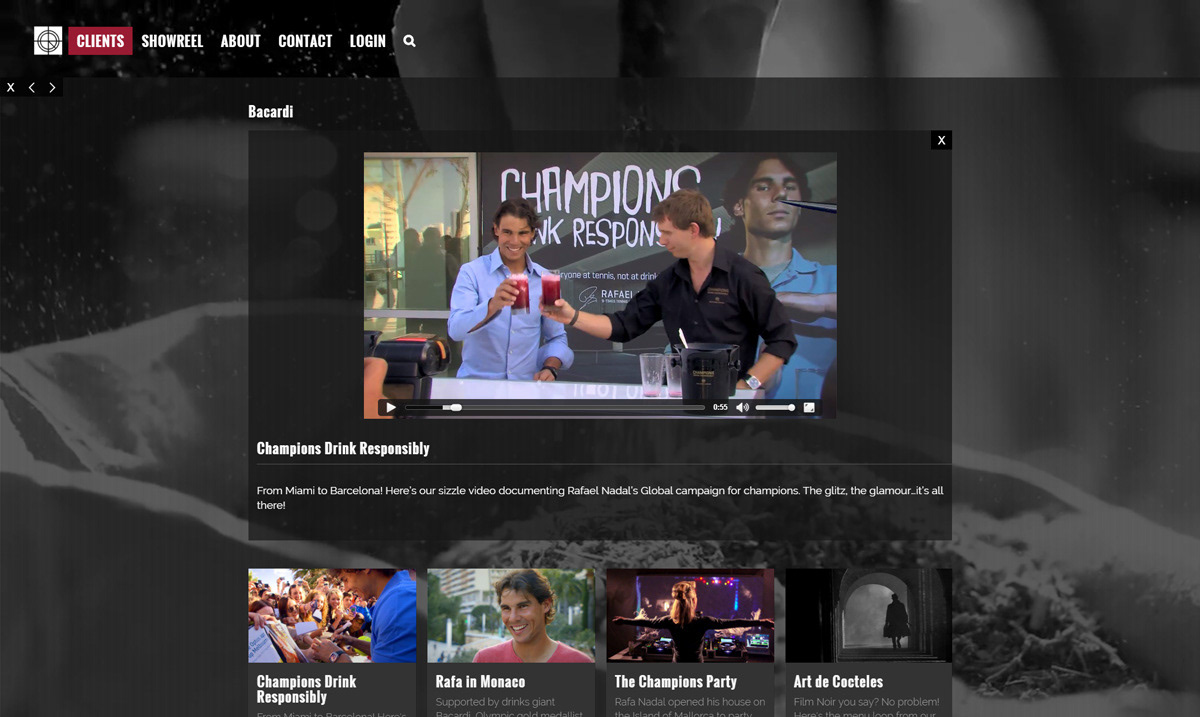Close the Bacardi video panel X
The image size is (1200, 717).
(941, 140)
